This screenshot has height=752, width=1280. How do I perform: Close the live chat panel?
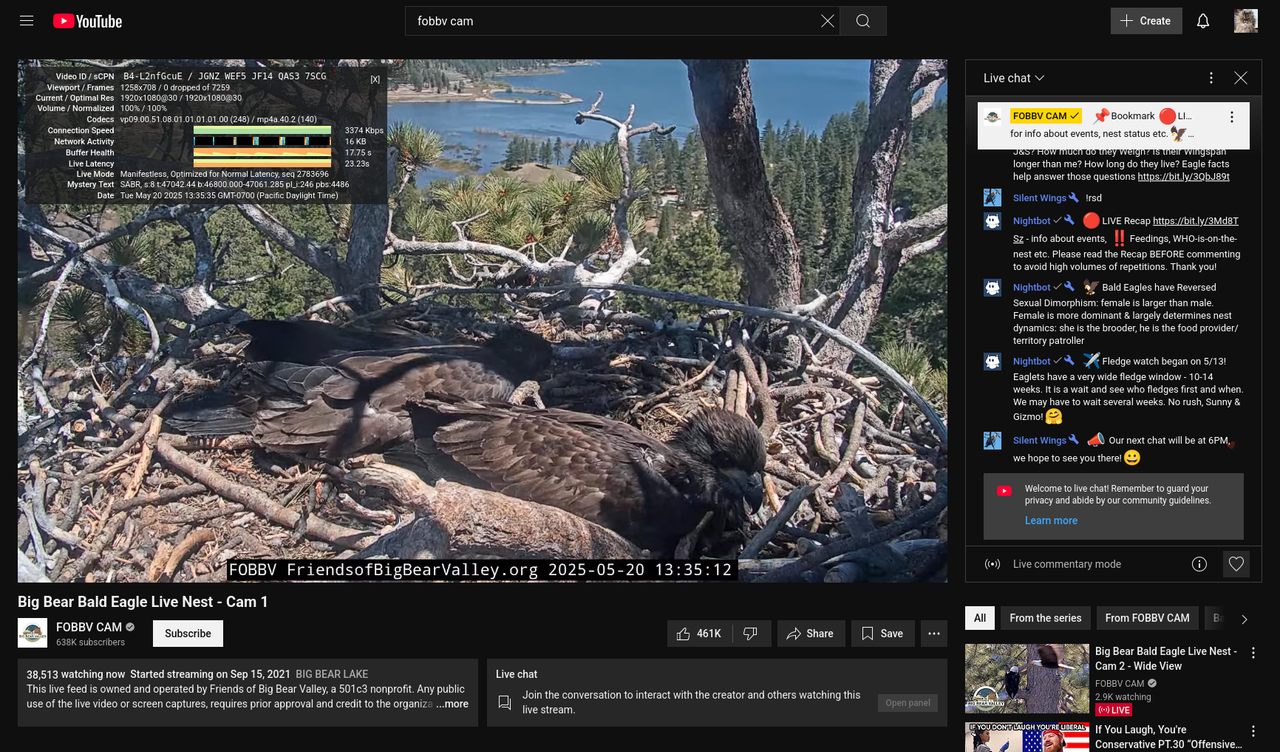[1240, 78]
